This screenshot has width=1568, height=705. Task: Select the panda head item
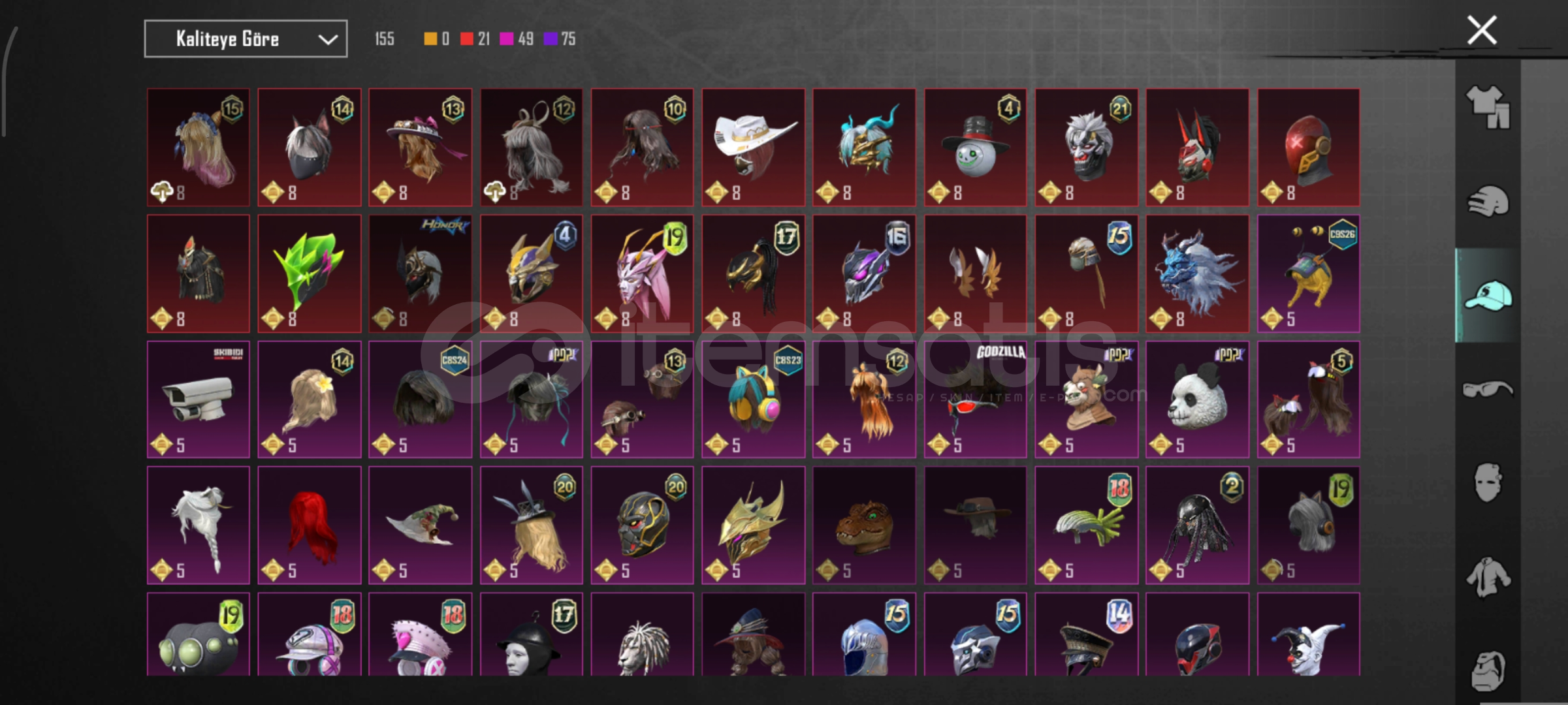tap(1197, 399)
